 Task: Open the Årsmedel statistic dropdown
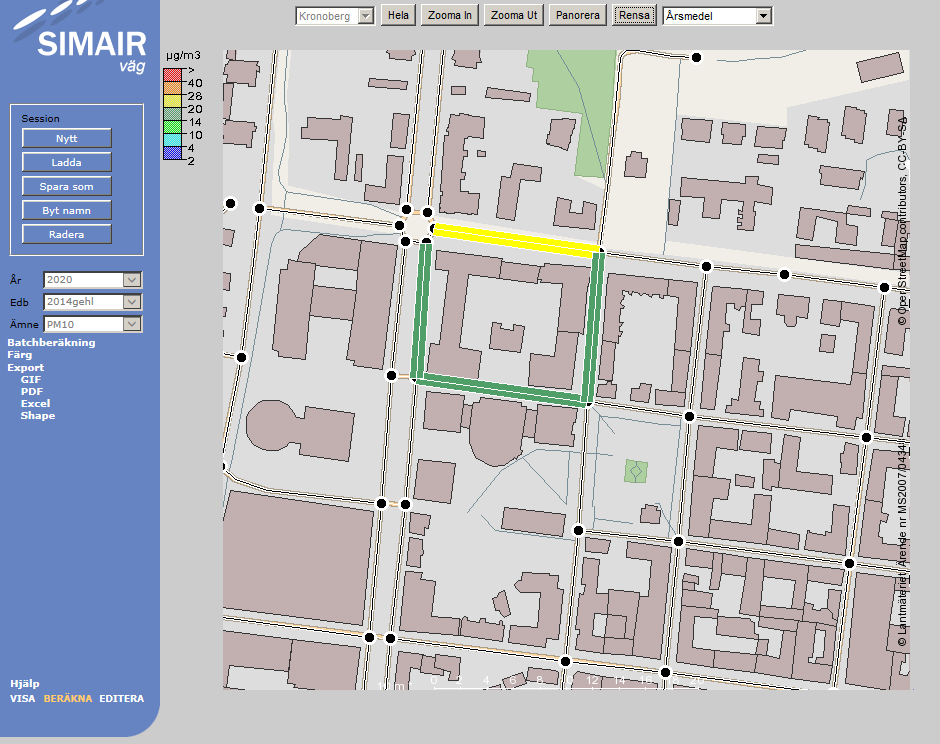[x=718, y=16]
